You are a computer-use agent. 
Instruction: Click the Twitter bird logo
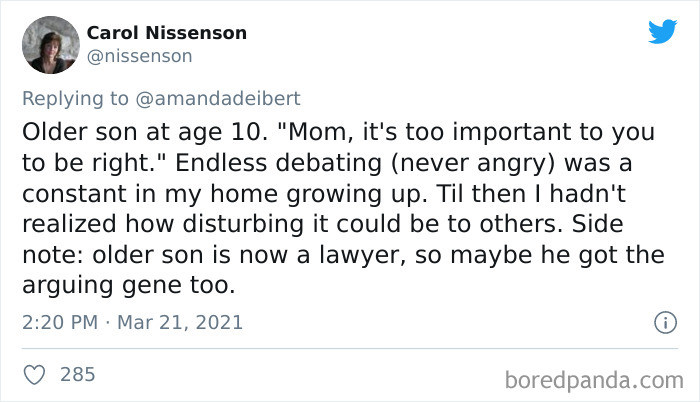click(662, 31)
